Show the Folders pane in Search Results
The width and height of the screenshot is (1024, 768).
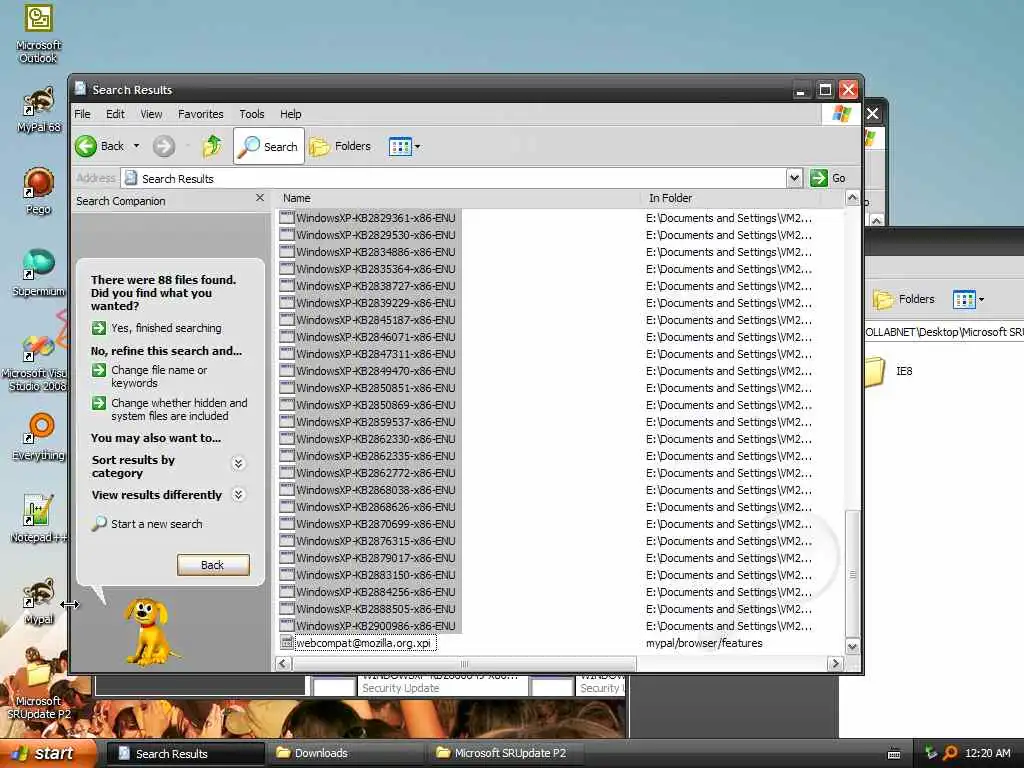tap(340, 146)
